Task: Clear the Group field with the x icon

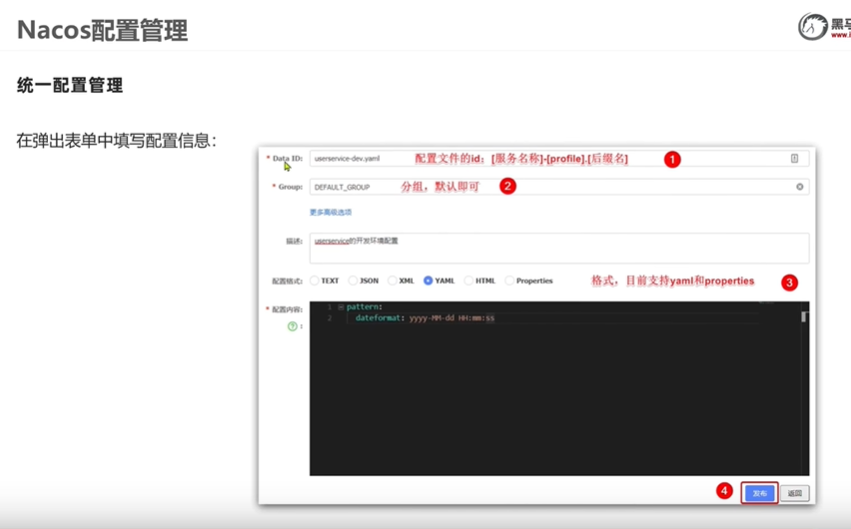Action: pos(799,187)
